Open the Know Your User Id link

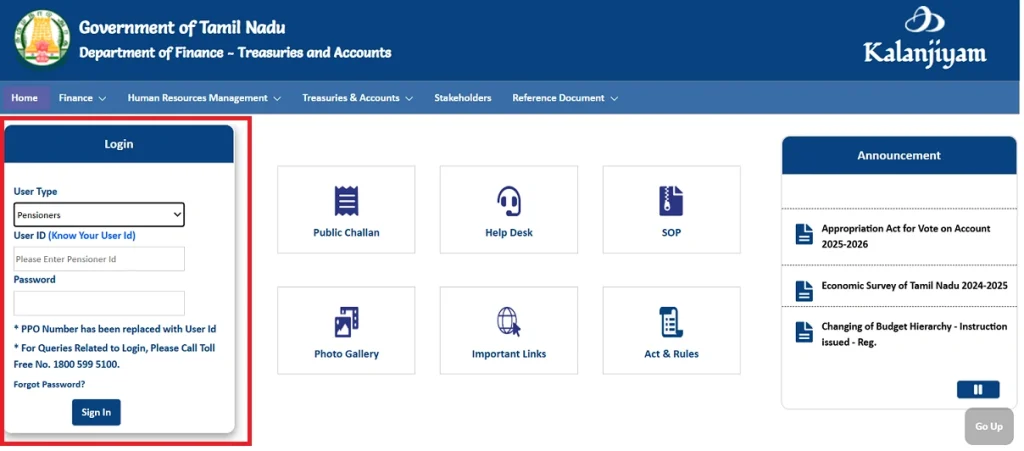[92, 236]
